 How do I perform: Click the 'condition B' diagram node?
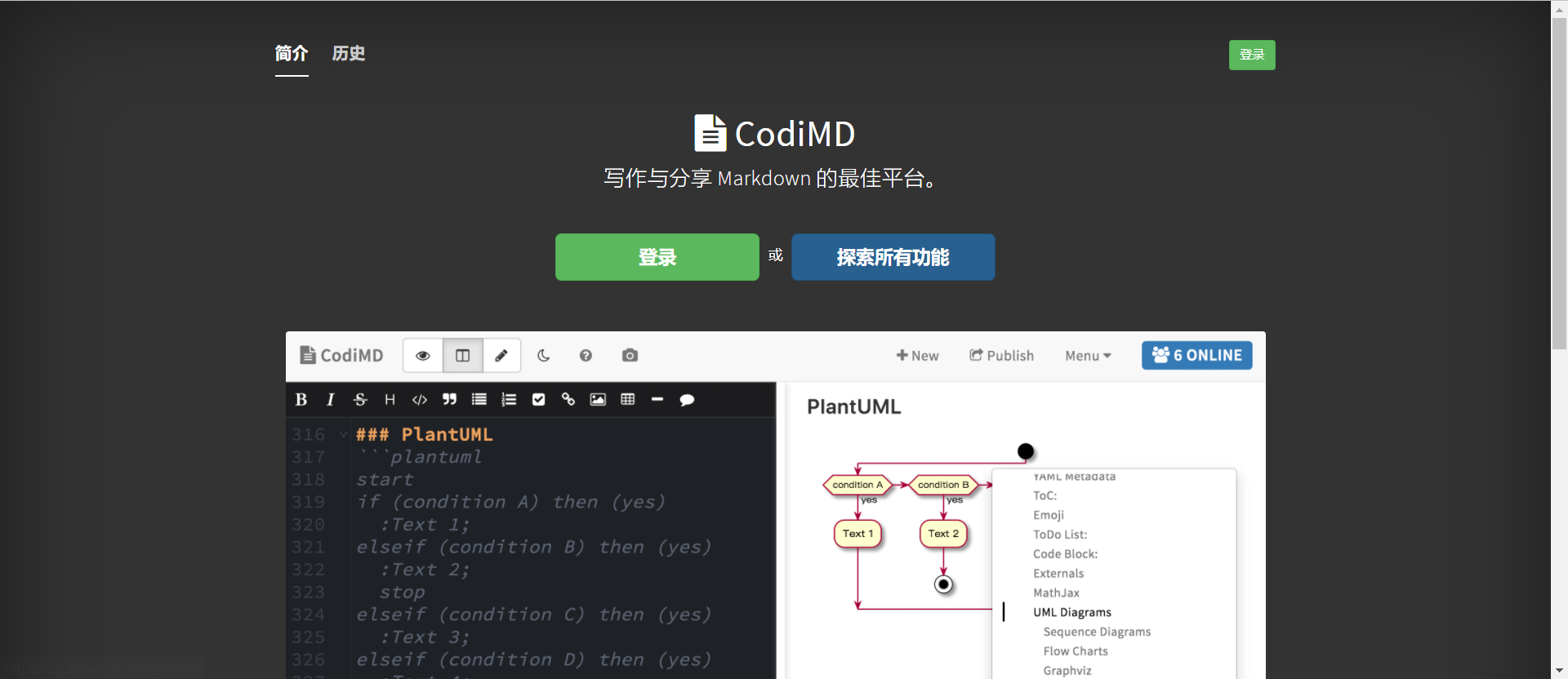click(943, 485)
